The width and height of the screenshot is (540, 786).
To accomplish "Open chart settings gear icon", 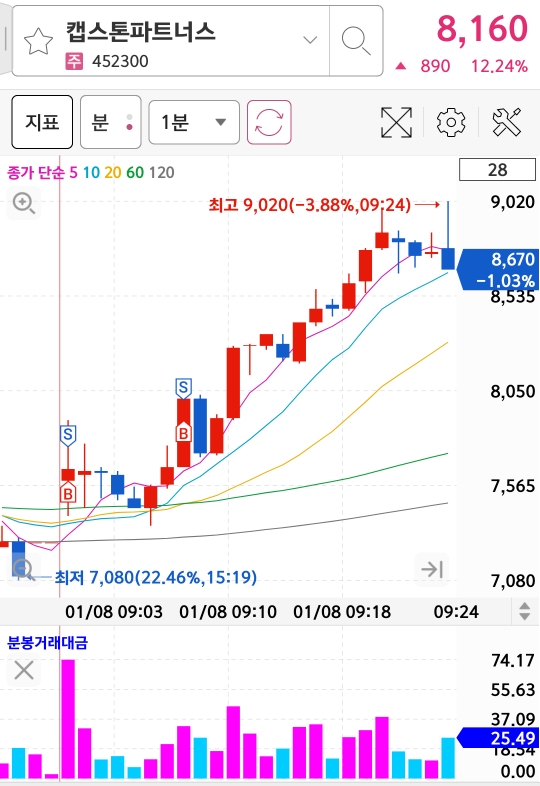I will tap(451, 122).
